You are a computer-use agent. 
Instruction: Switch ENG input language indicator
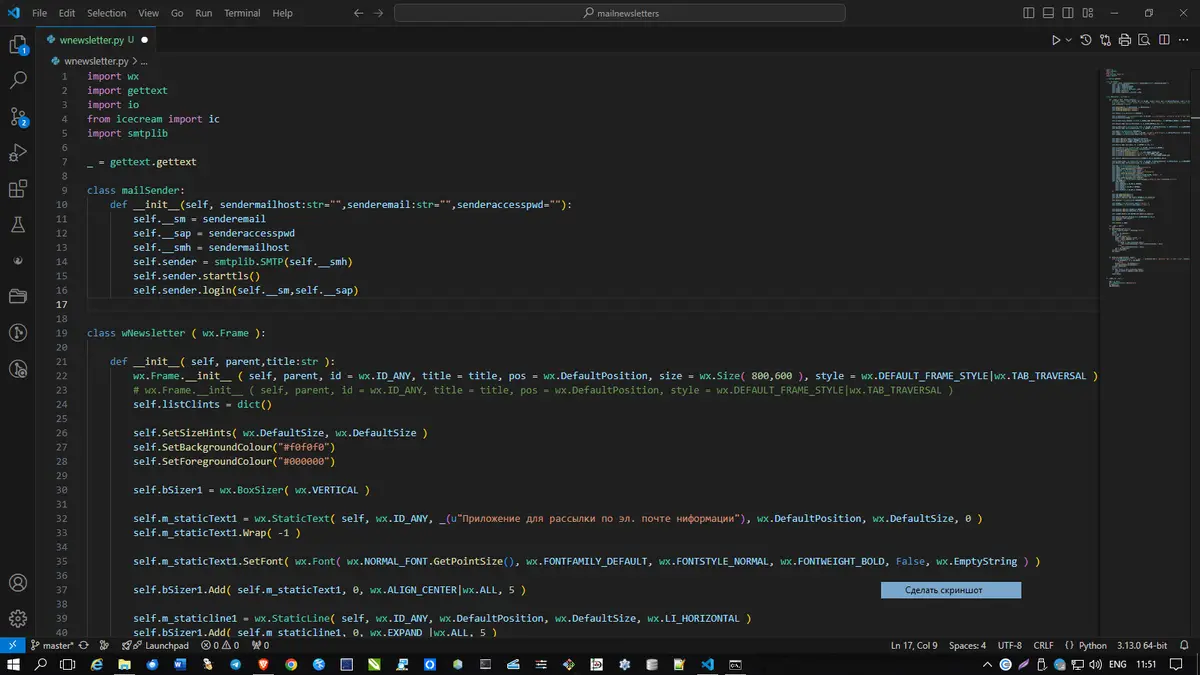pos(1119,664)
